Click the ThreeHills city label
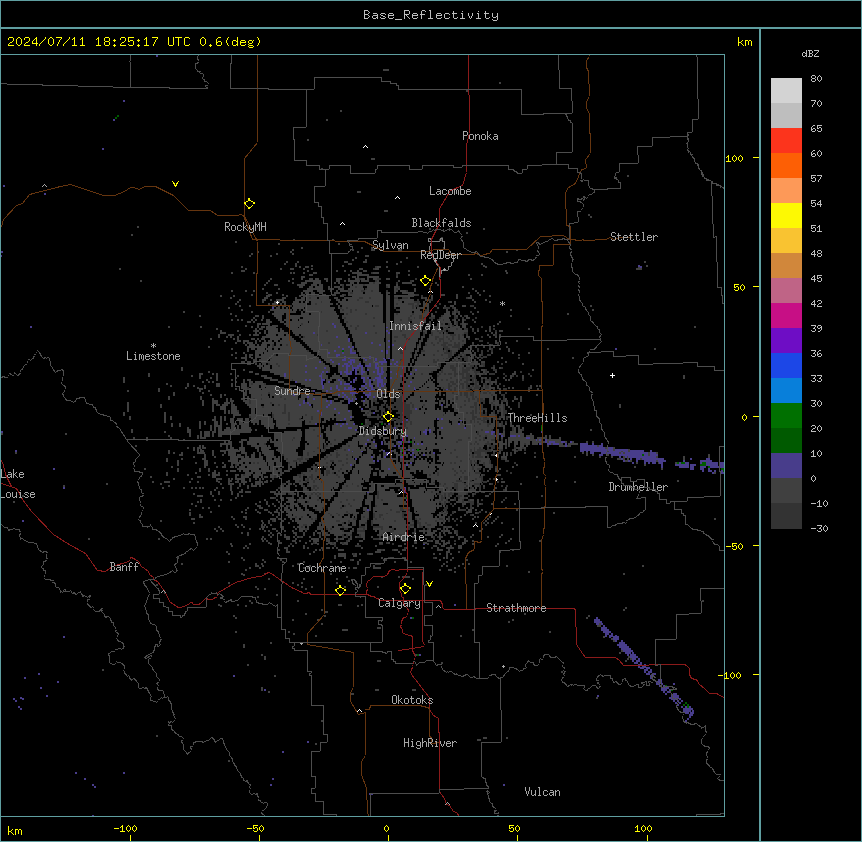This screenshot has height=842, width=862. click(x=537, y=418)
